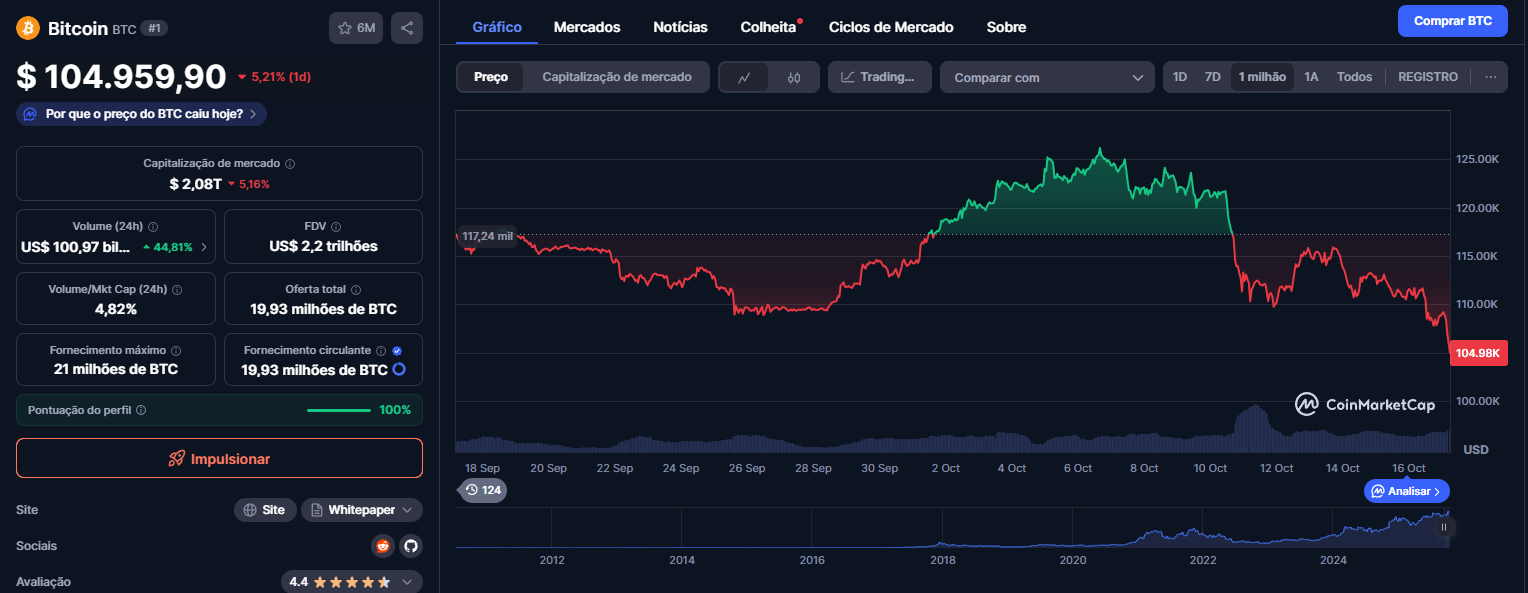Click the timeline range pause handle
Screen dimensions: 1528x593
[x=1443, y=527]
